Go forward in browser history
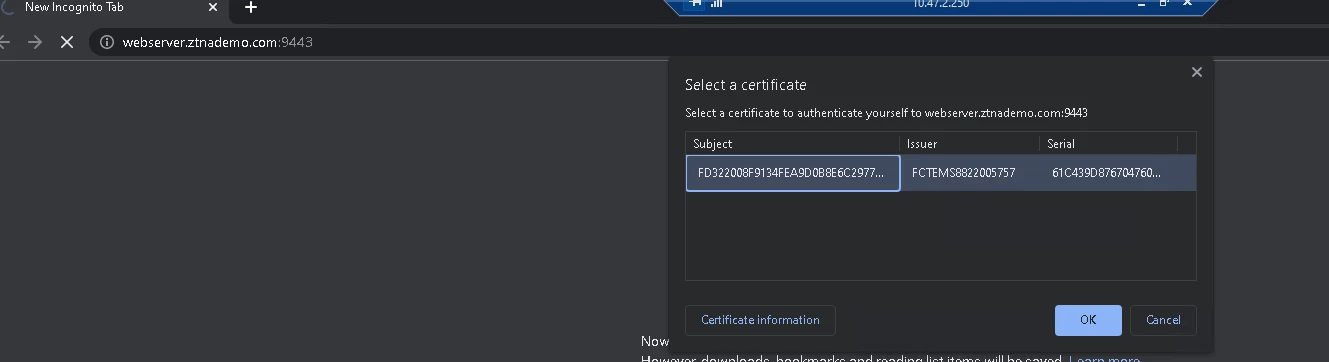1329x362 pixels. click(35, 42)
